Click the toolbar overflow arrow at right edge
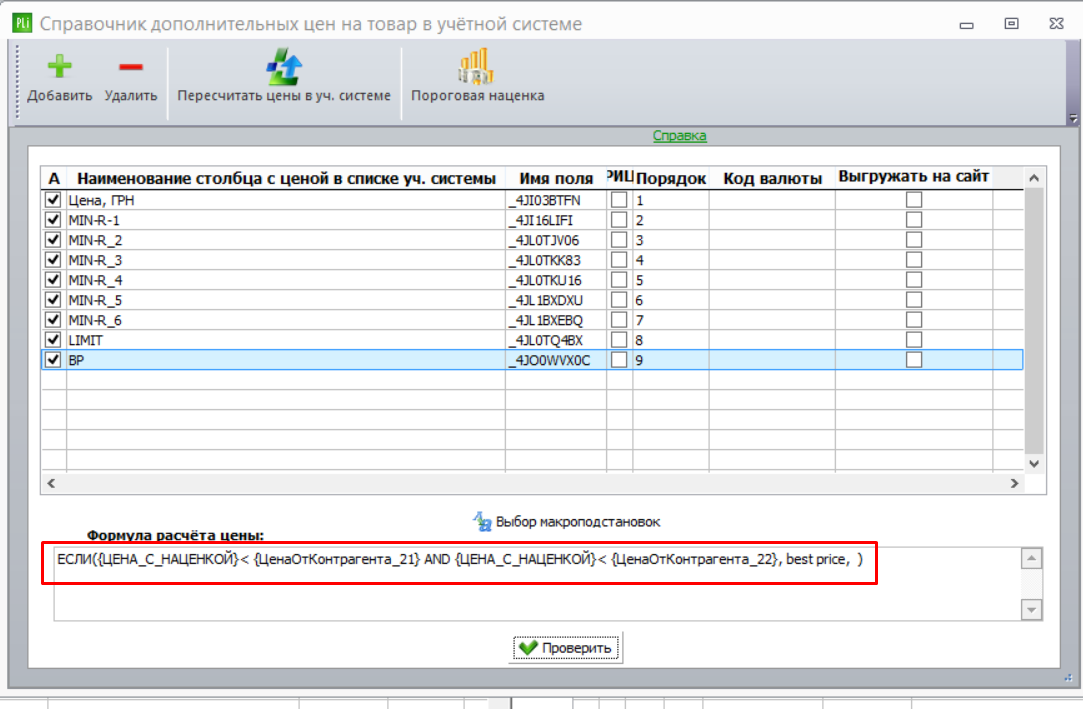 pos(1073,118)
